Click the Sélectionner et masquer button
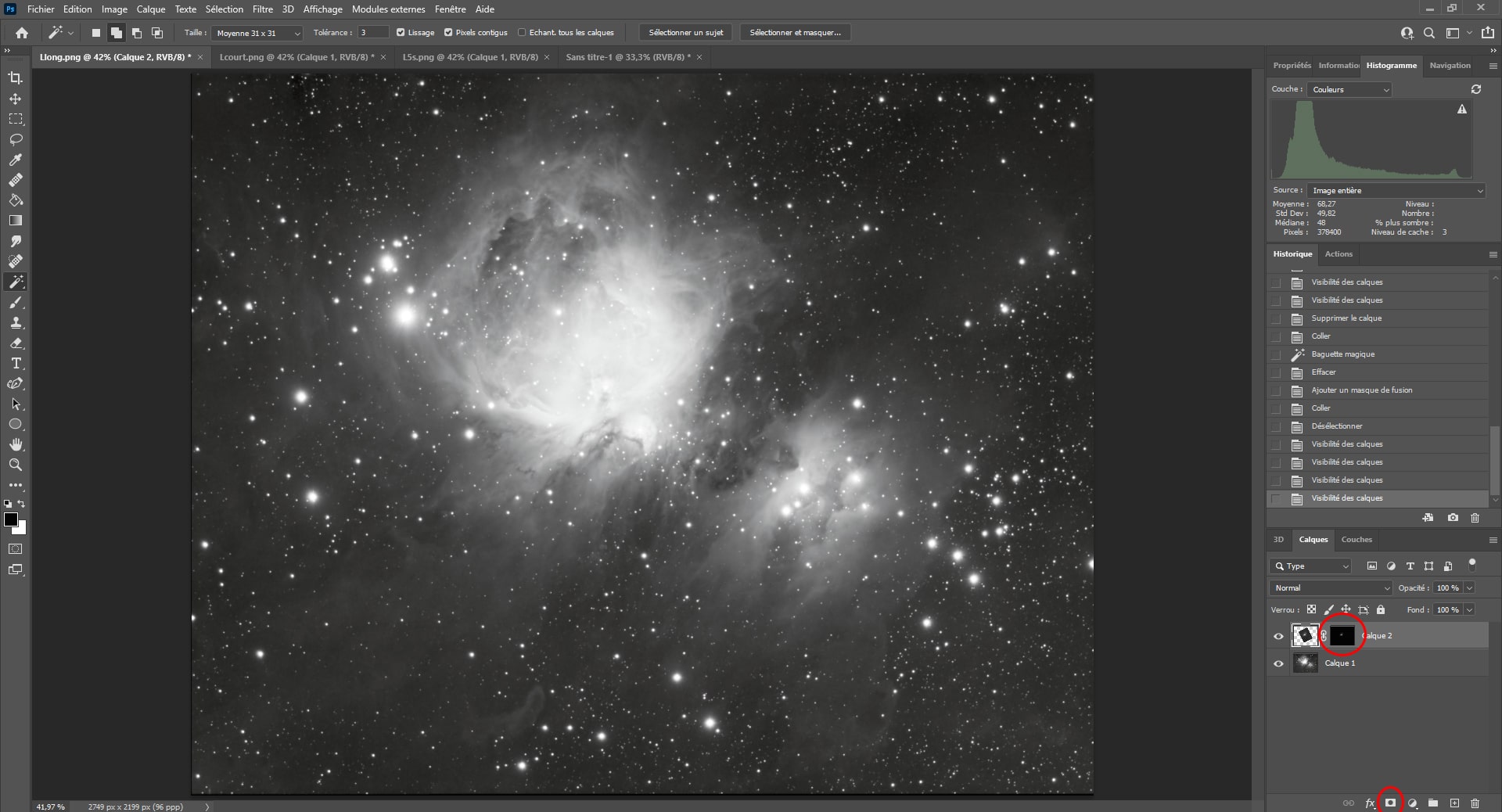 point(796,33)
